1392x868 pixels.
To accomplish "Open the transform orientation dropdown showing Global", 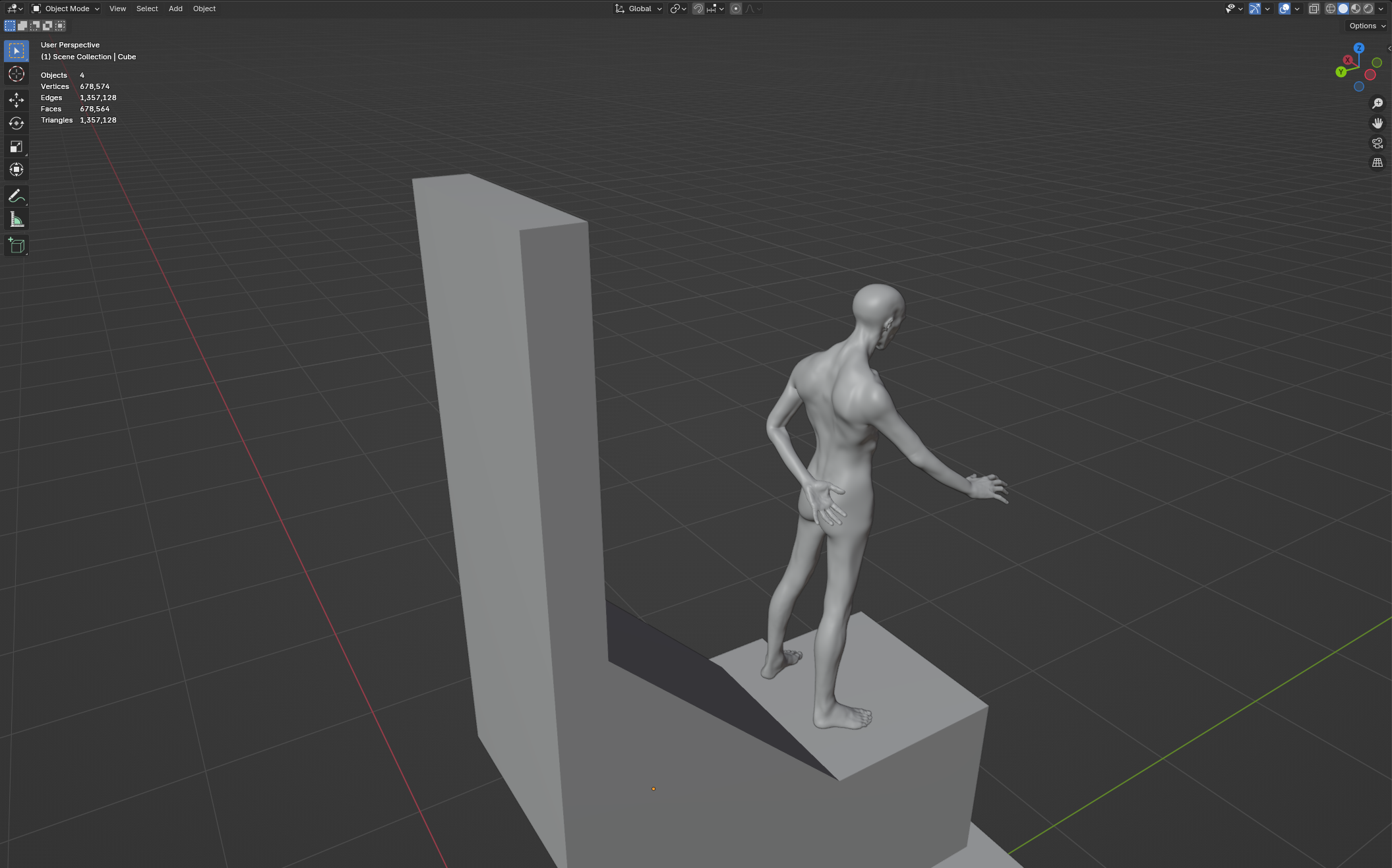I will (637, 9).
